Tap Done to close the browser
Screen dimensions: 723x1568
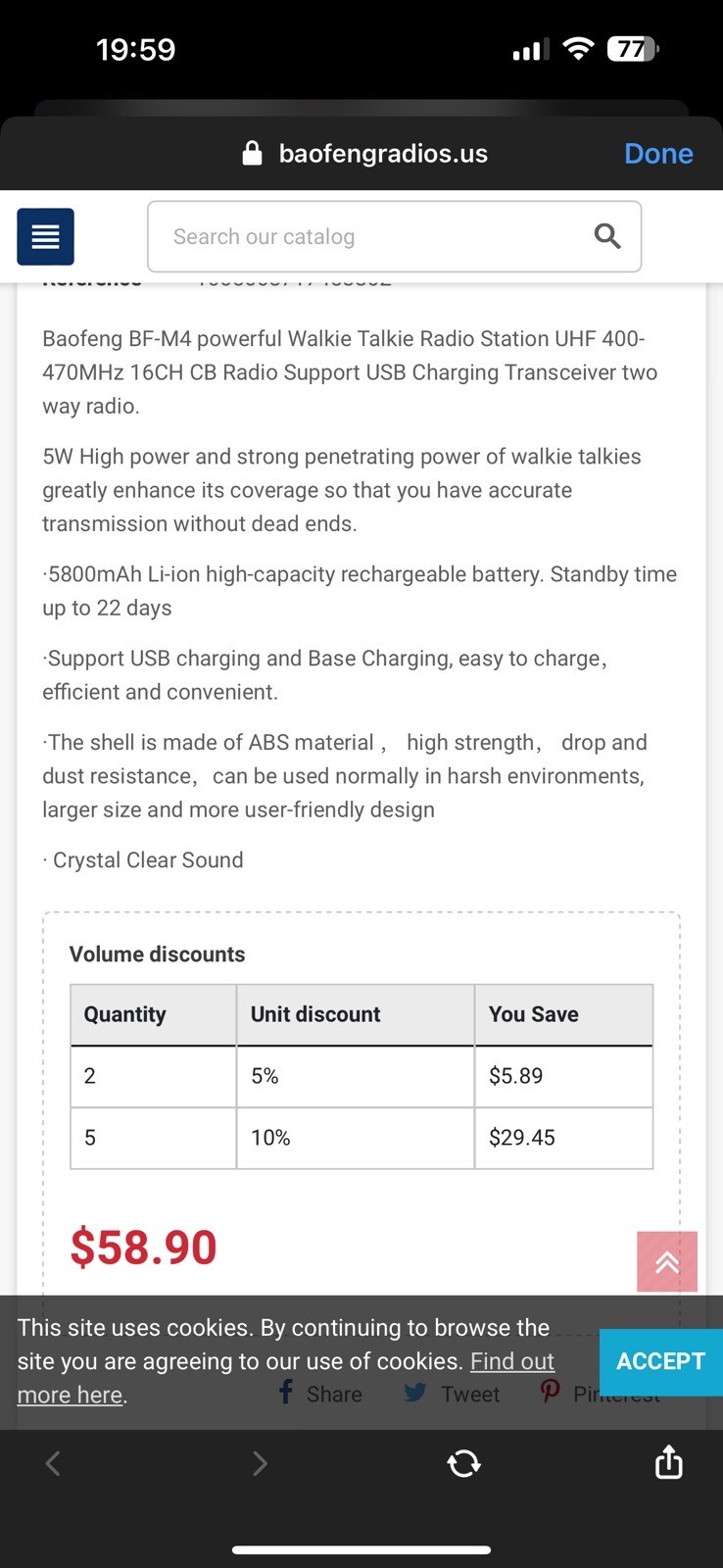pyautogui.click(x=658, y=154)
